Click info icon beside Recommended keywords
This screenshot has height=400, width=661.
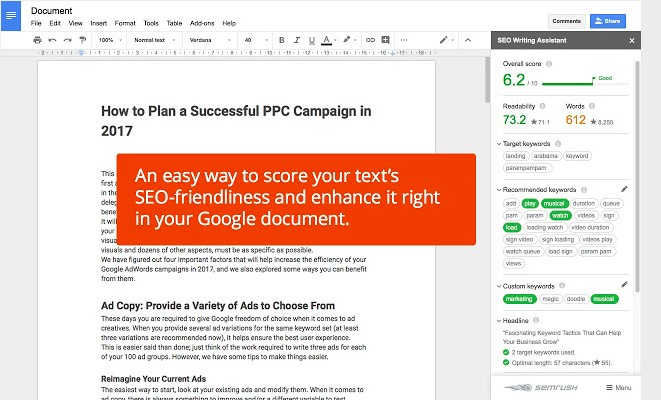click(x=584, y=190)
